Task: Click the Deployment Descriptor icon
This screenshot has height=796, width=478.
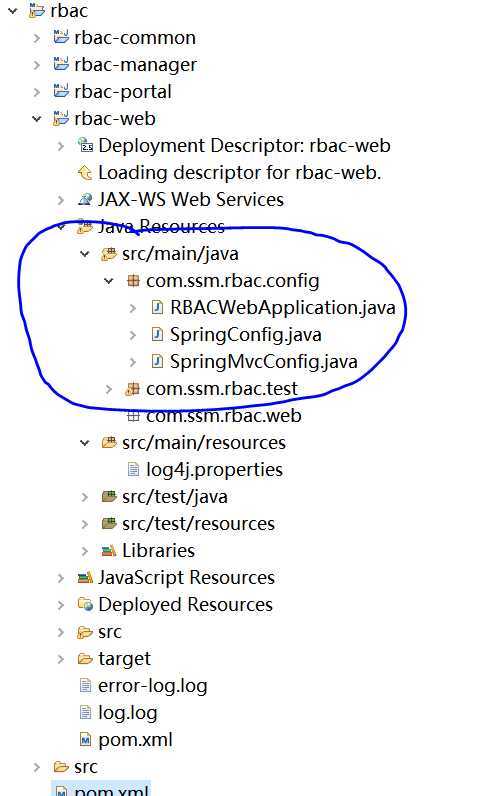Action: [85, 145]
